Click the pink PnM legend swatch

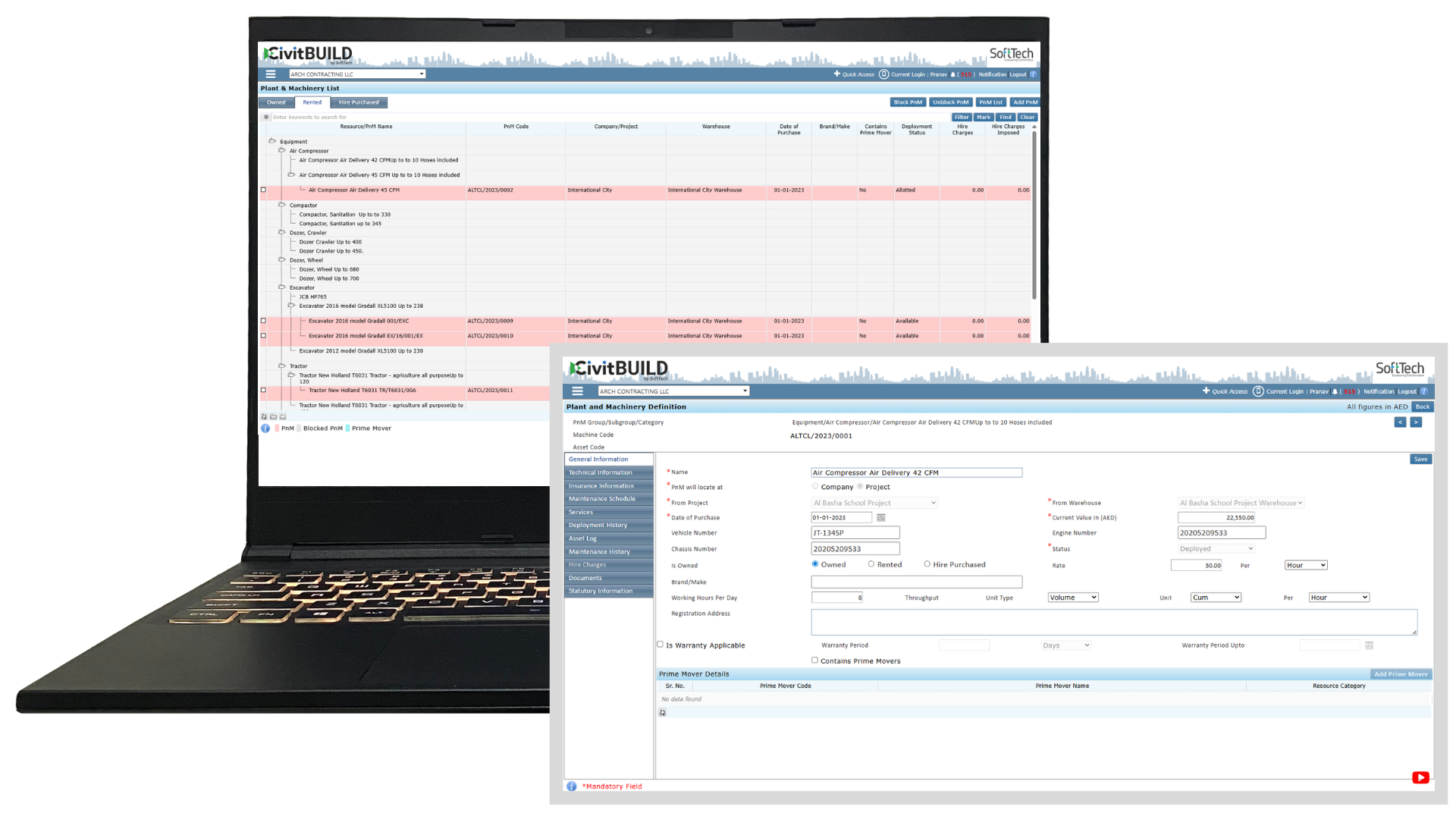pyautogui.click(x=278, y=428)
